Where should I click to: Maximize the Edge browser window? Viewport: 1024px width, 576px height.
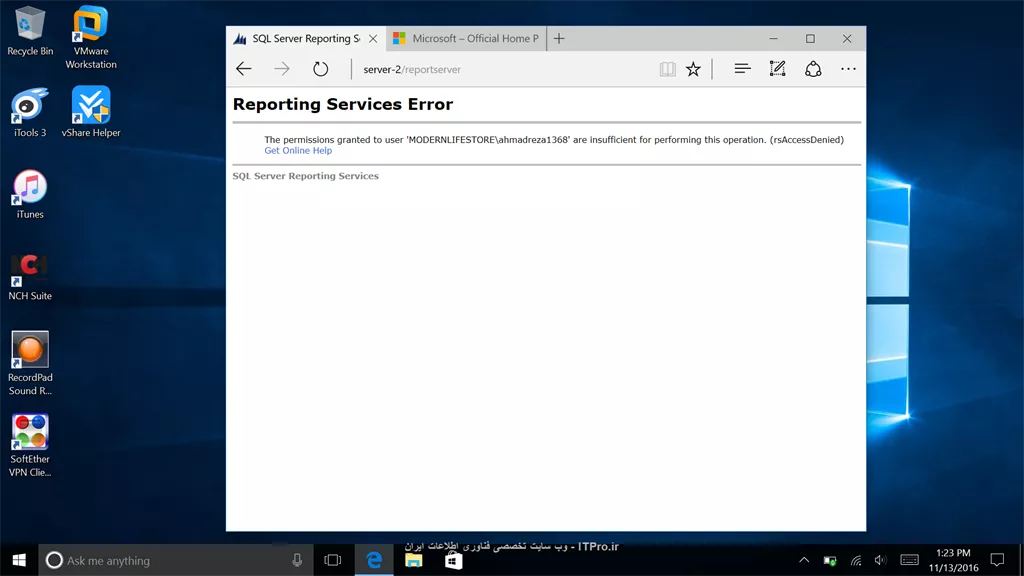[x=810, y=39]
